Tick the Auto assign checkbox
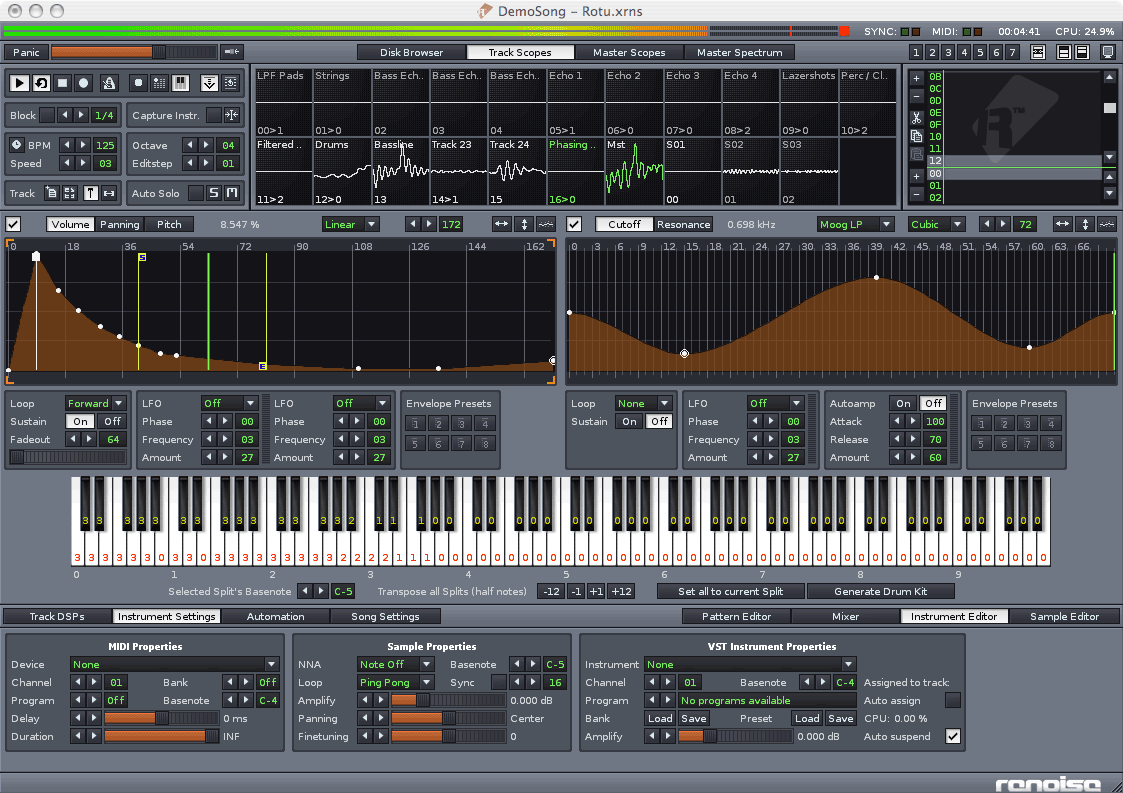Viewport: 1123px width, 793px height. point(953,700)
